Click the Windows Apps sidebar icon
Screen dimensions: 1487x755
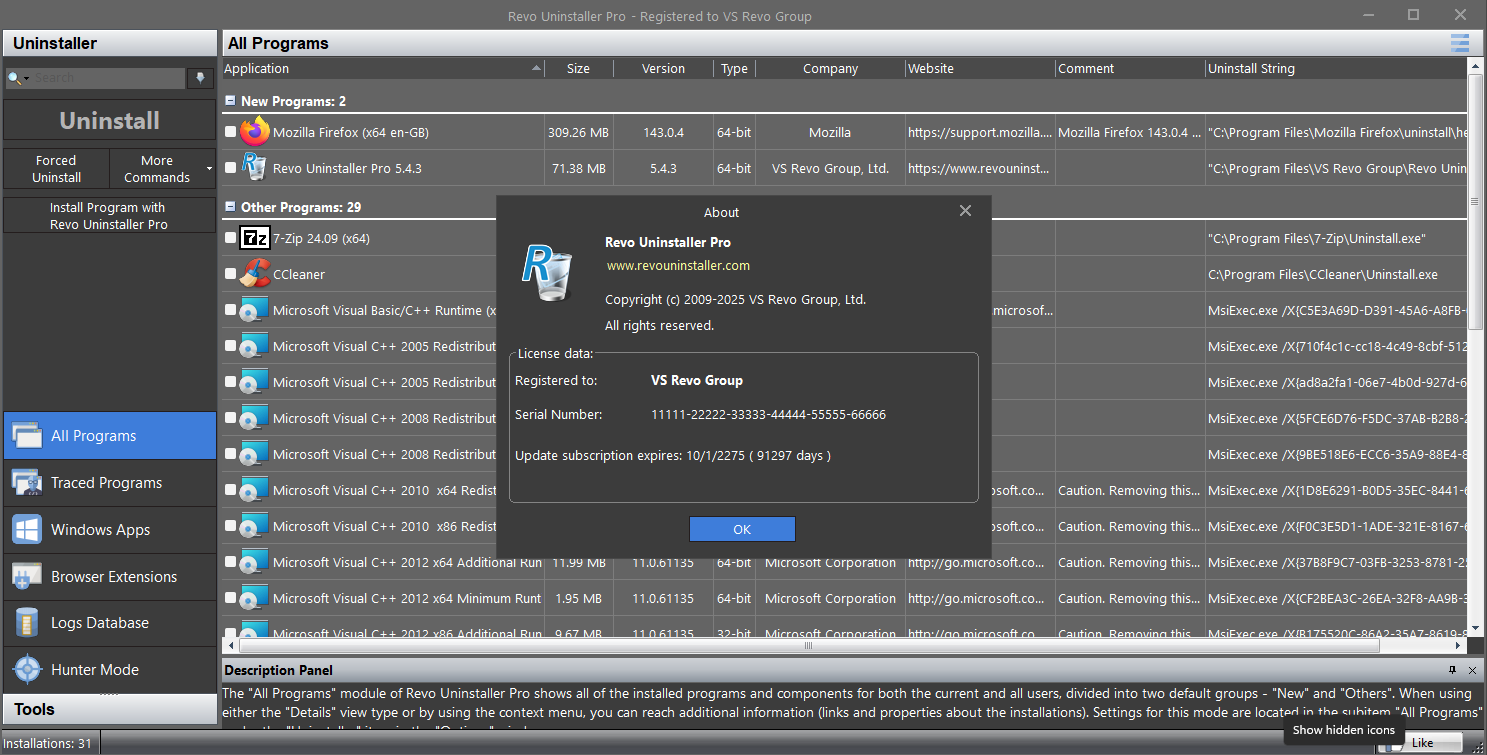[27, 530]
